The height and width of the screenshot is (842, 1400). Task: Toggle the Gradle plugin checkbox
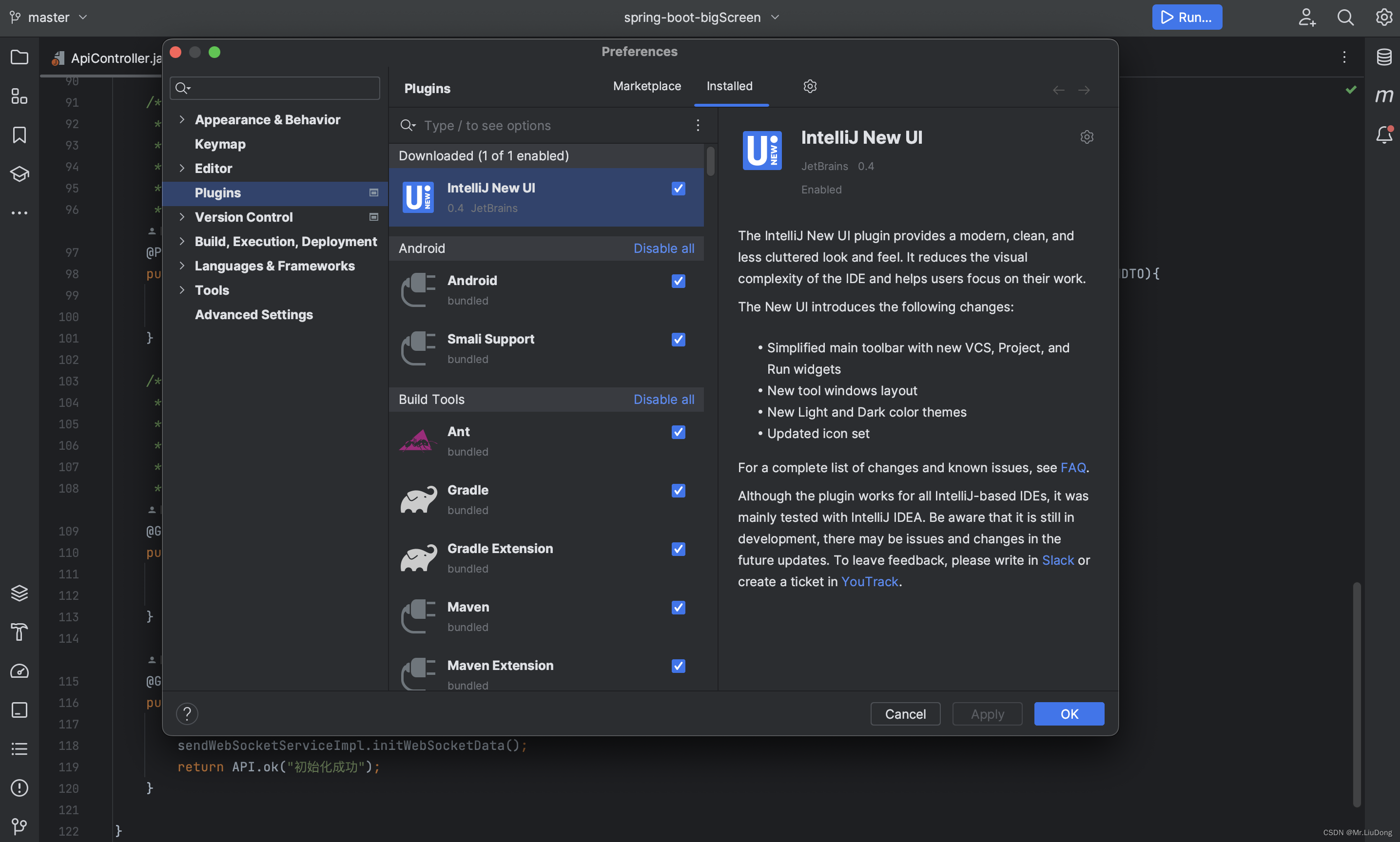[x=678, y=491]
